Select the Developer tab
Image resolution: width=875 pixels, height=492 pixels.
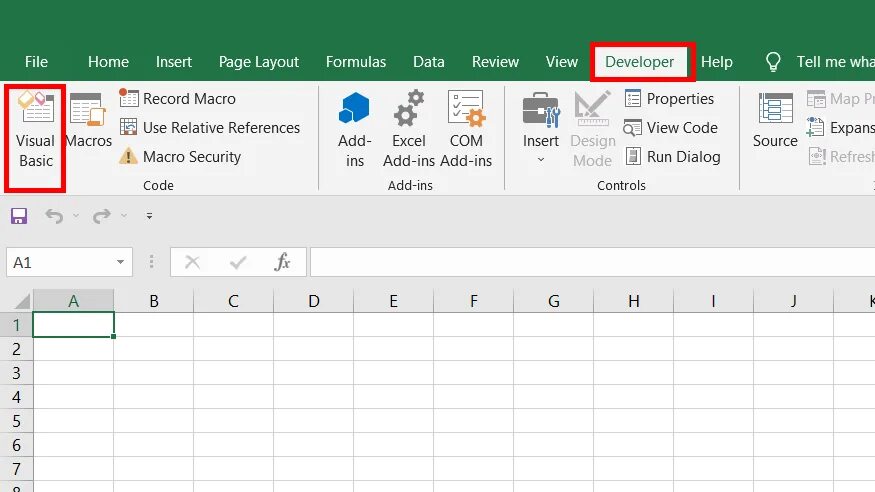tap(640, 62)
